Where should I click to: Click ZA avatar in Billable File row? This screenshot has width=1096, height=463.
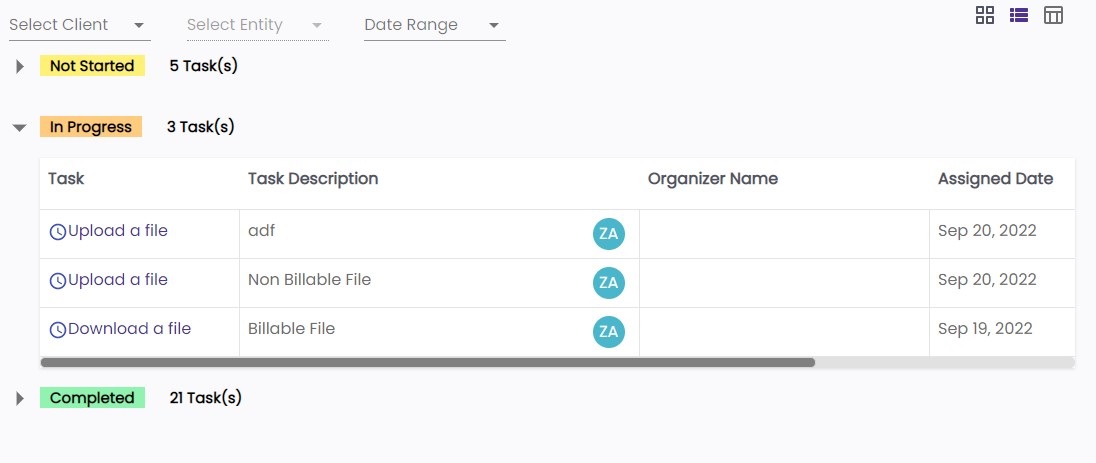(608, 332)
